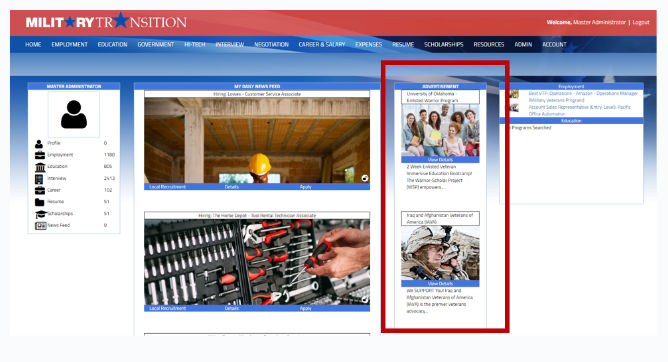
Task: Click View Details for University of Oklahoma ad
Action: click(x=440, y=160)
